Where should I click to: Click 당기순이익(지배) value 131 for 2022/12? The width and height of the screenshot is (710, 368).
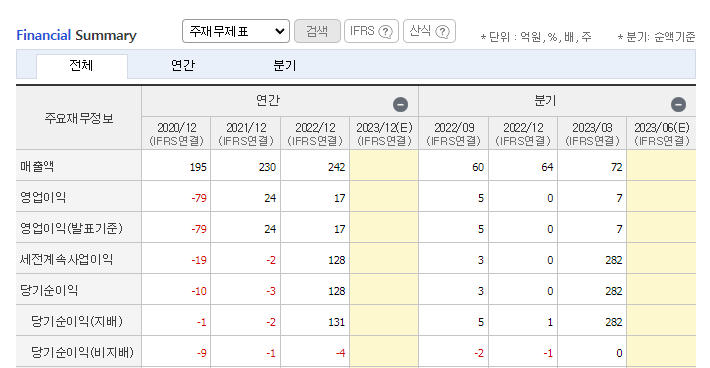tap(336, 322)
